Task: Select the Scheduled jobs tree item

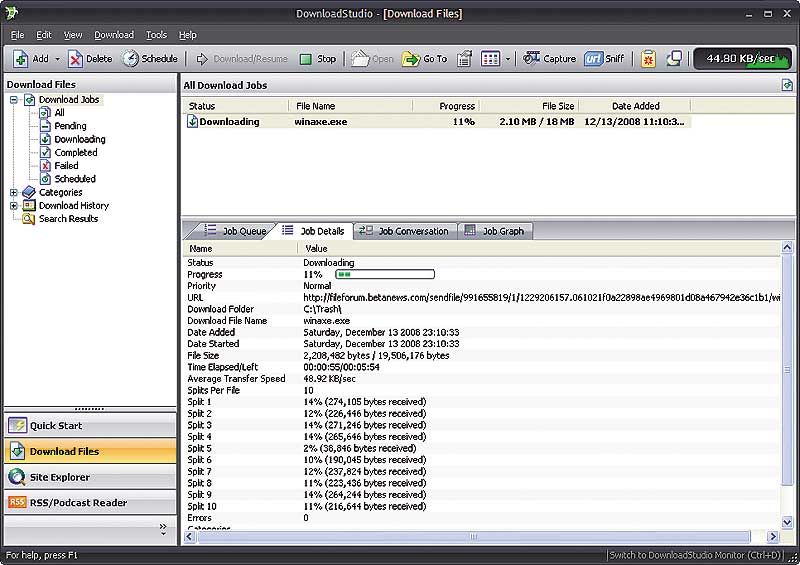Action: [75, 179]
